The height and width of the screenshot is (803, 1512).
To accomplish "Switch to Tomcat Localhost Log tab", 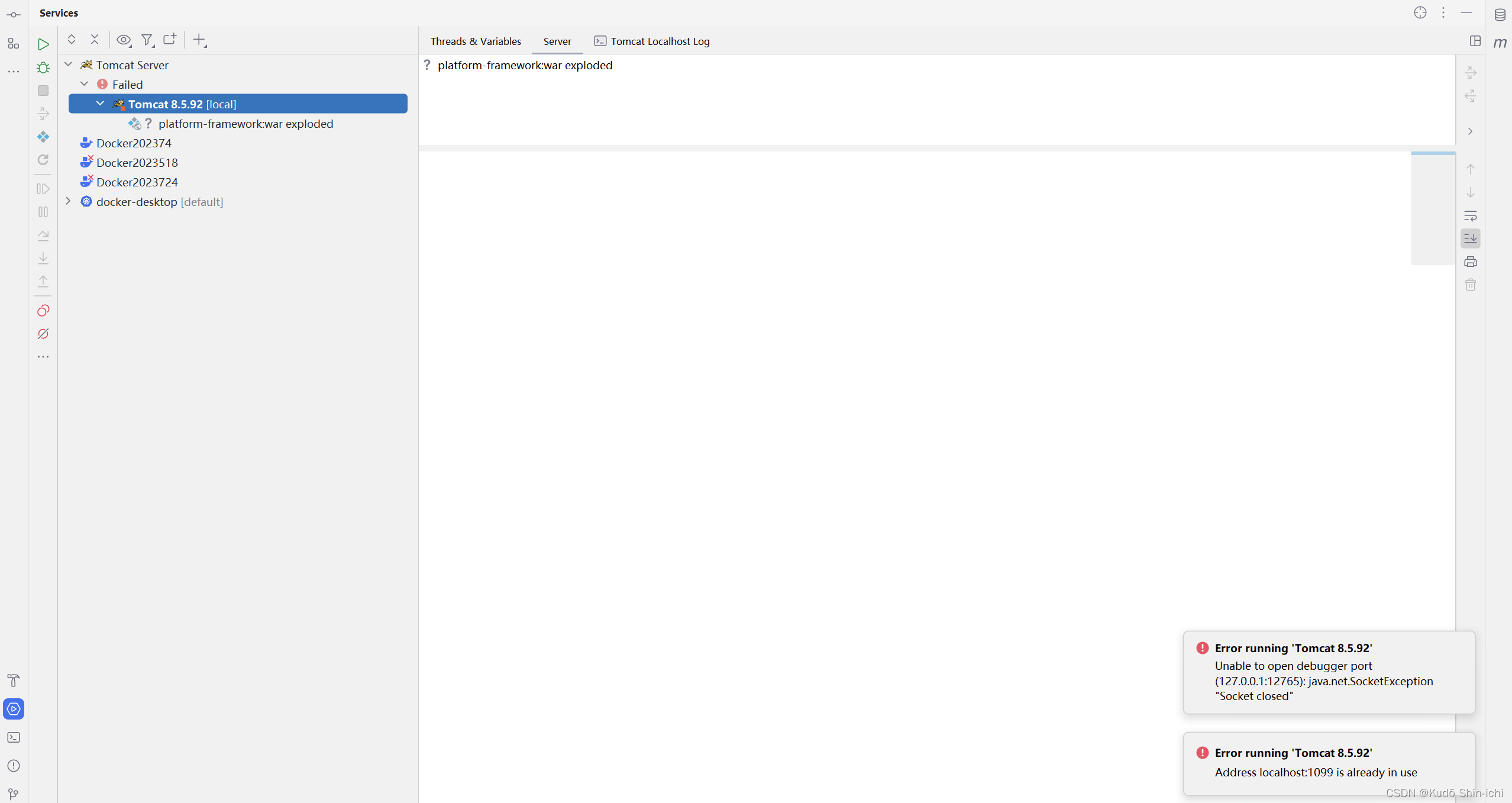I will coord(652,41).
